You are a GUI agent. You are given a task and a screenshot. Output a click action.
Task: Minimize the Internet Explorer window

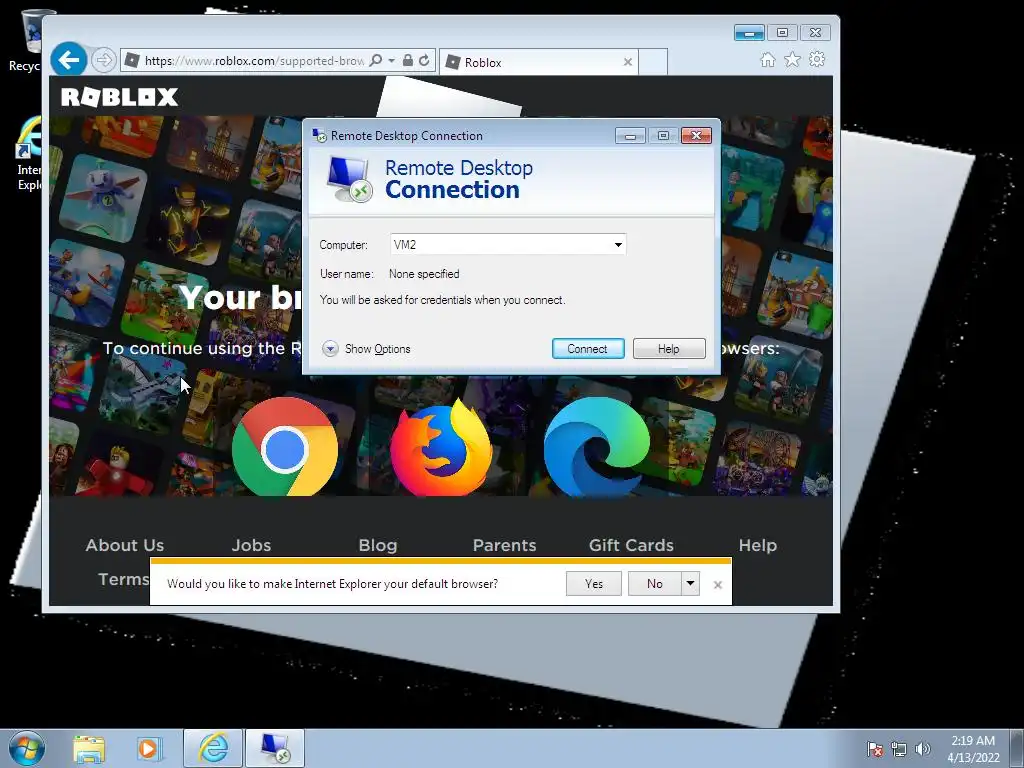(x=749, y=33)
